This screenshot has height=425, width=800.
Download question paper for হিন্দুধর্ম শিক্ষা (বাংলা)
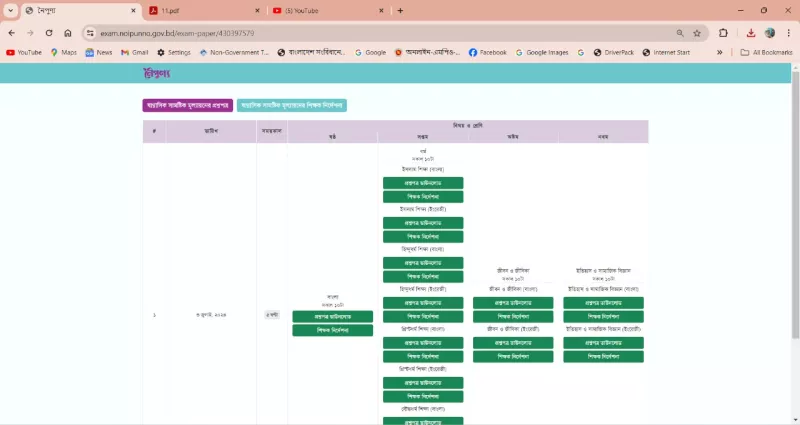tap(423, 263)
